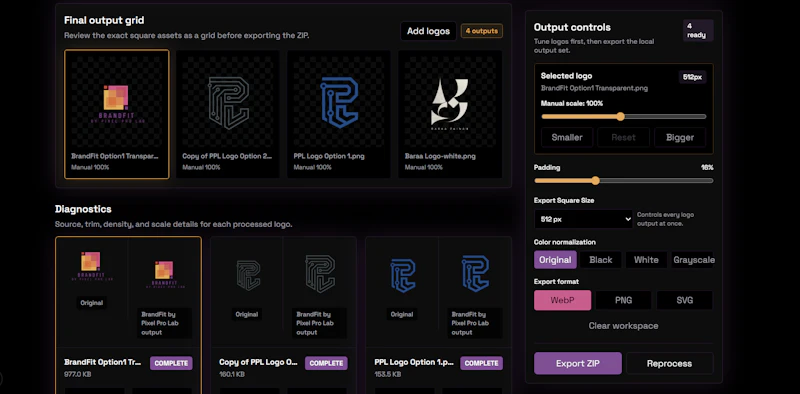
Task: Adjust the Manual scale slider handle
Action: point(620,116)
